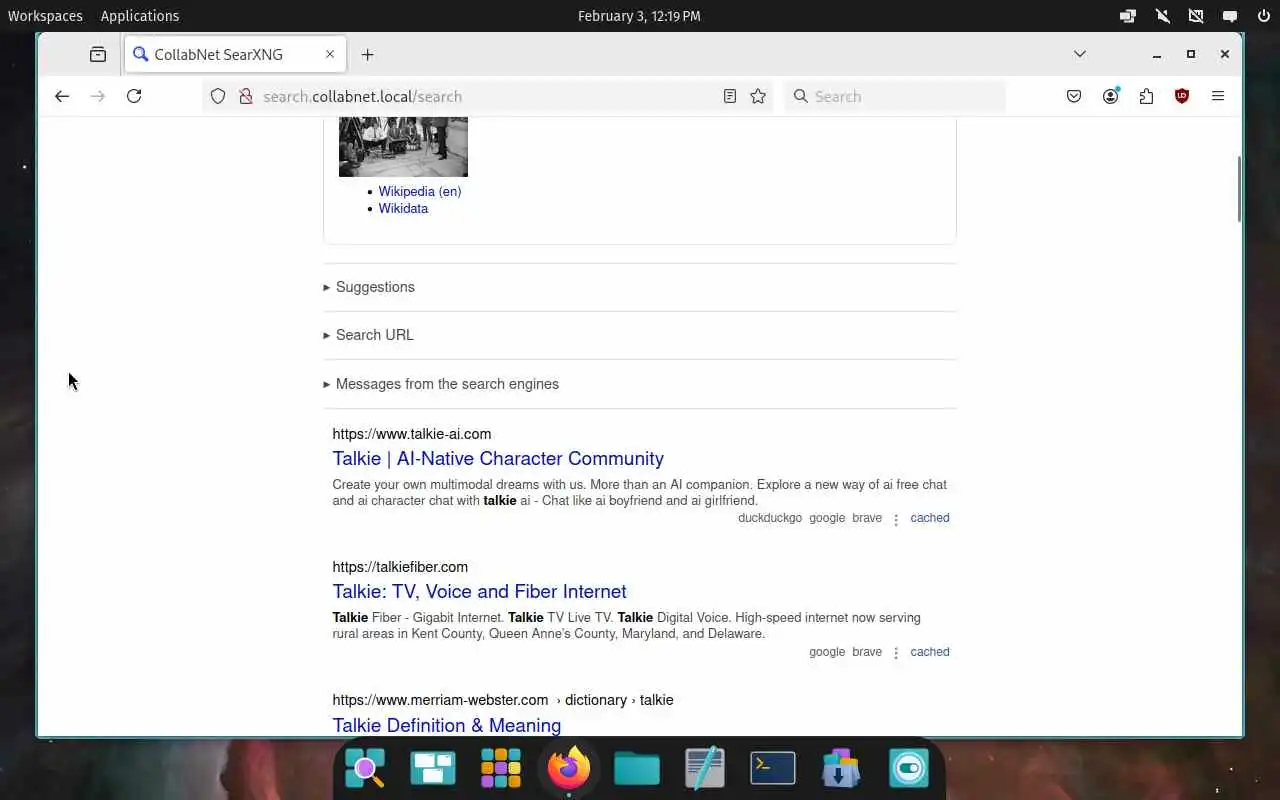Open Pocket save icon in toolbar

coord(1074,96)
